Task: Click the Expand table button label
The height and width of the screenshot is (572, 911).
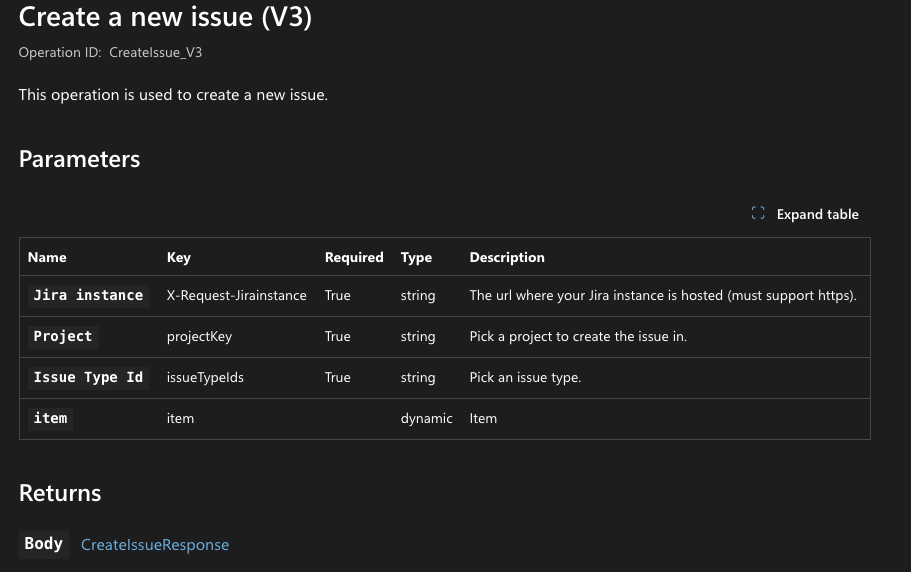Action: click(x=817, y=214)
